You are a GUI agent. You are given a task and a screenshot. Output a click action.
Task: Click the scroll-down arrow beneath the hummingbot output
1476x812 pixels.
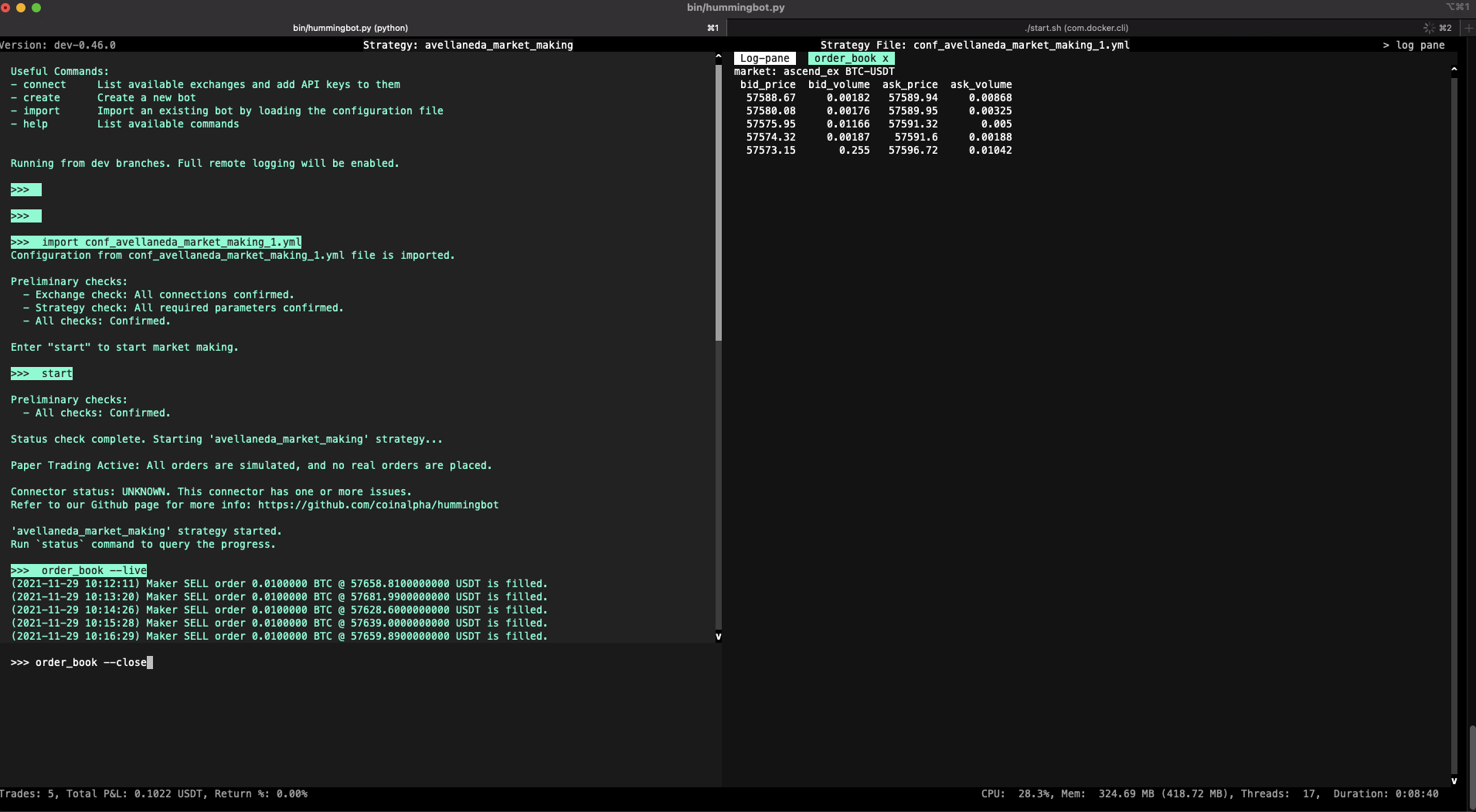click(719, 637)
